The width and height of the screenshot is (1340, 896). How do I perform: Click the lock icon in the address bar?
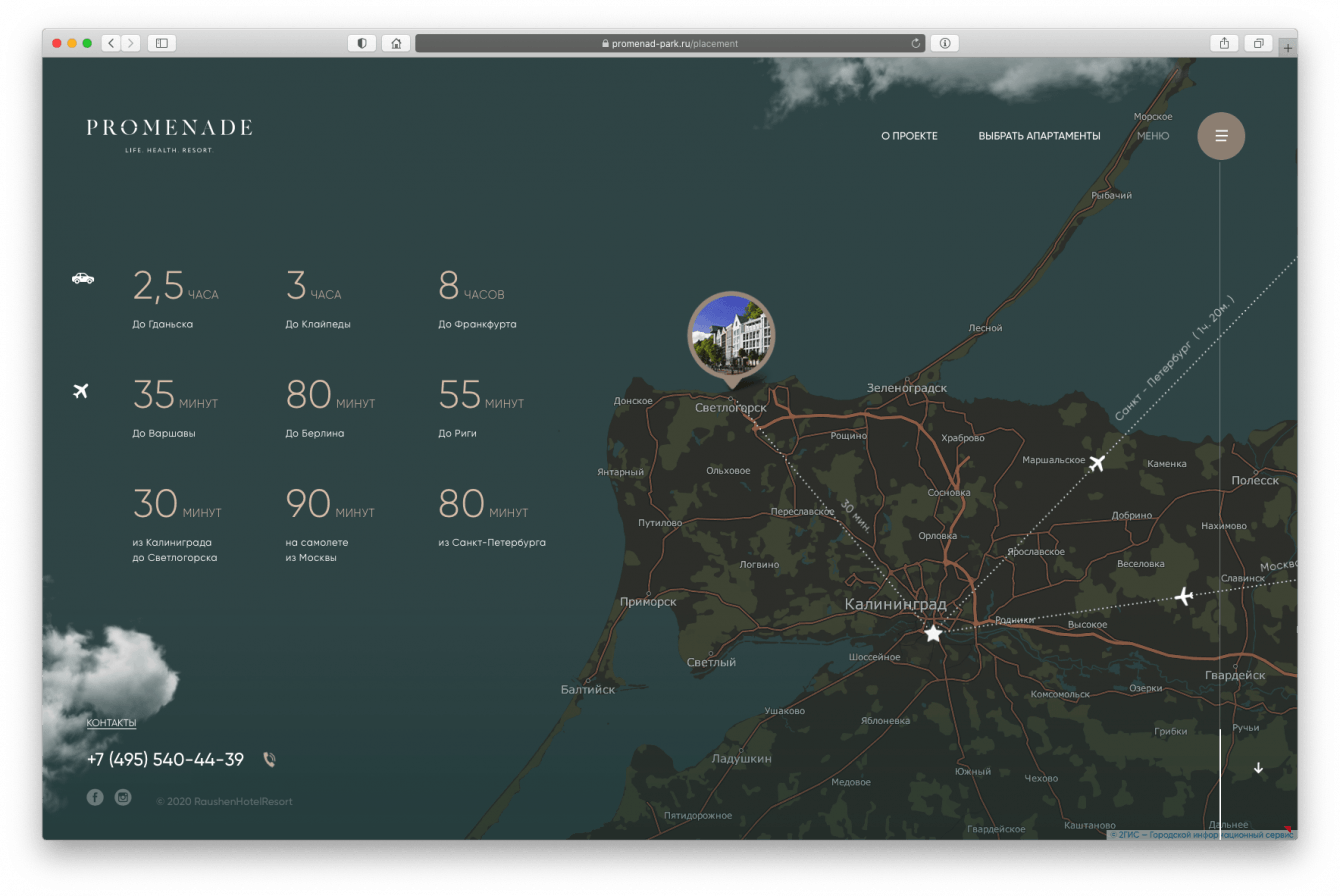click(605, 44)
